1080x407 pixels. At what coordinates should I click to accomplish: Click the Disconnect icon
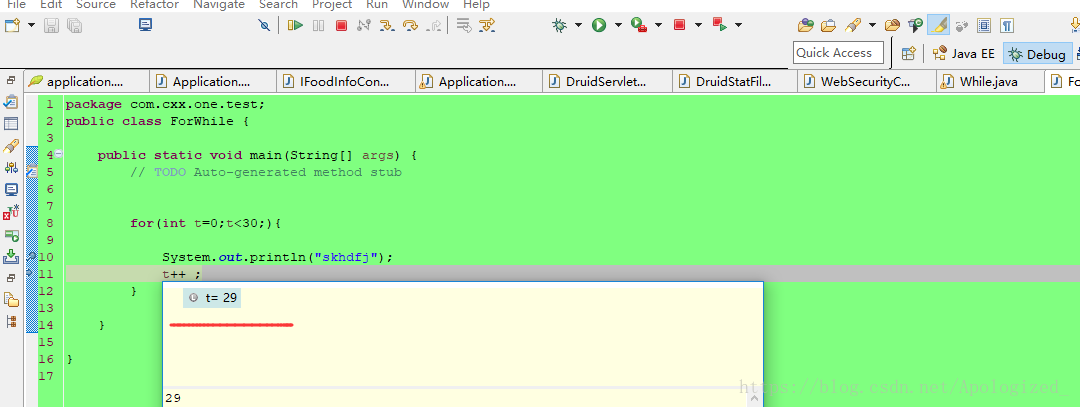[364, 25]
